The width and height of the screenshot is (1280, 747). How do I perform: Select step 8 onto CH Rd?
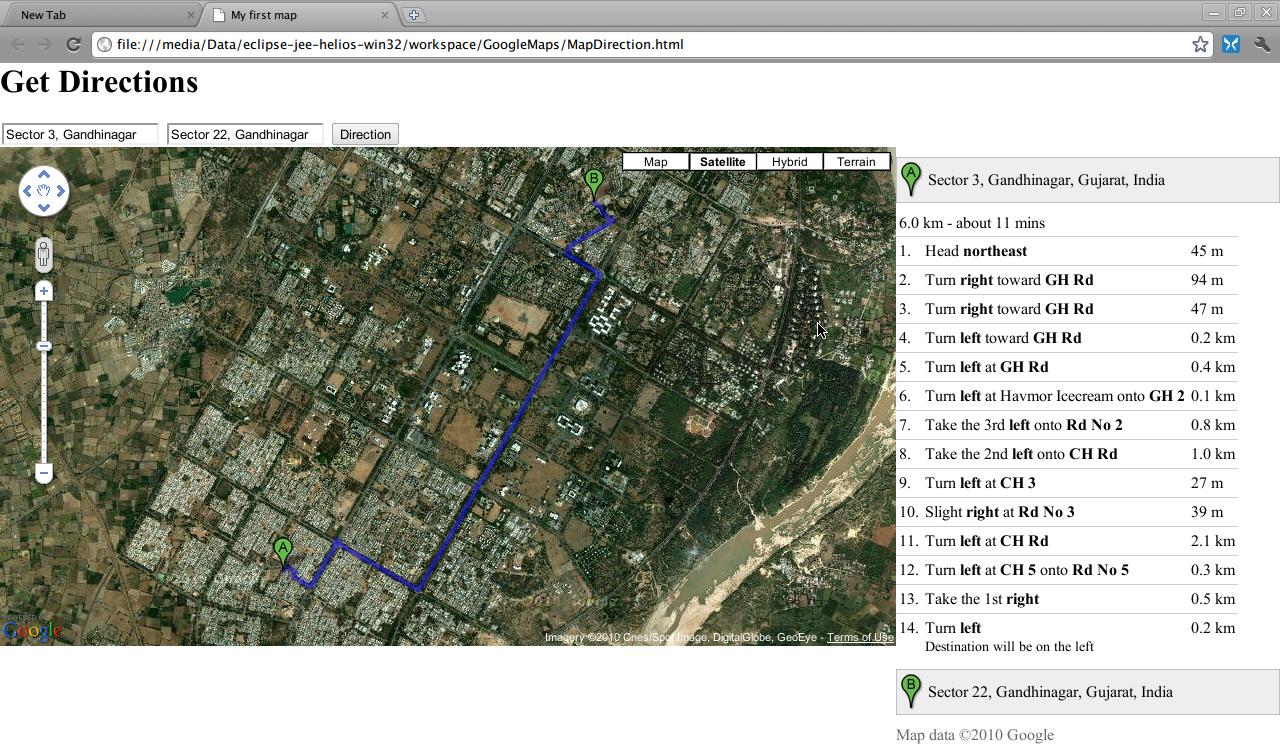pyautogui.click(x=1021, y=454)
